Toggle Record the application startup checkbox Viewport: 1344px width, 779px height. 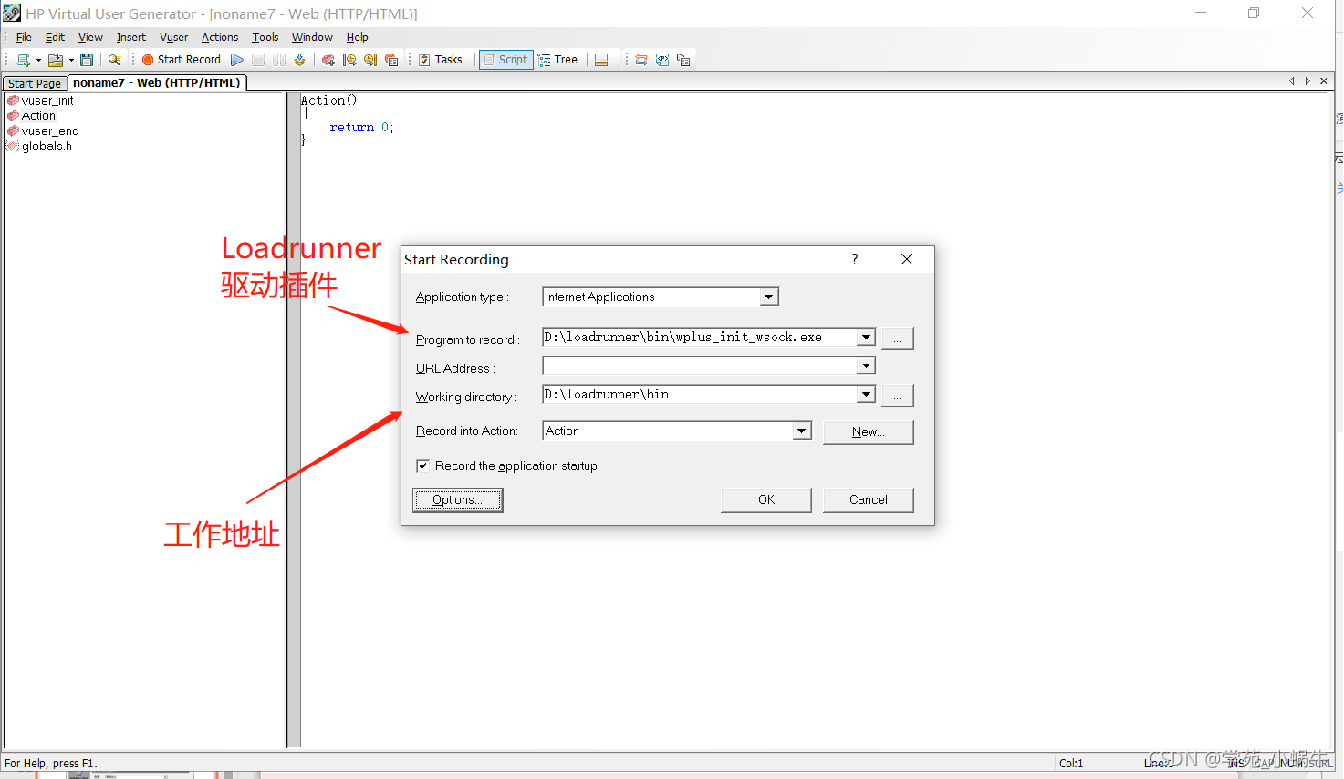coord(423,466)
